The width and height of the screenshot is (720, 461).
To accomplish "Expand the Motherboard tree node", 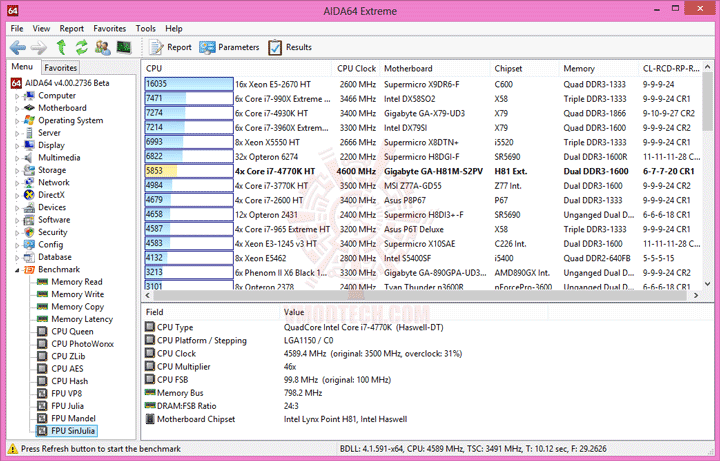I will tap(17, 109).
